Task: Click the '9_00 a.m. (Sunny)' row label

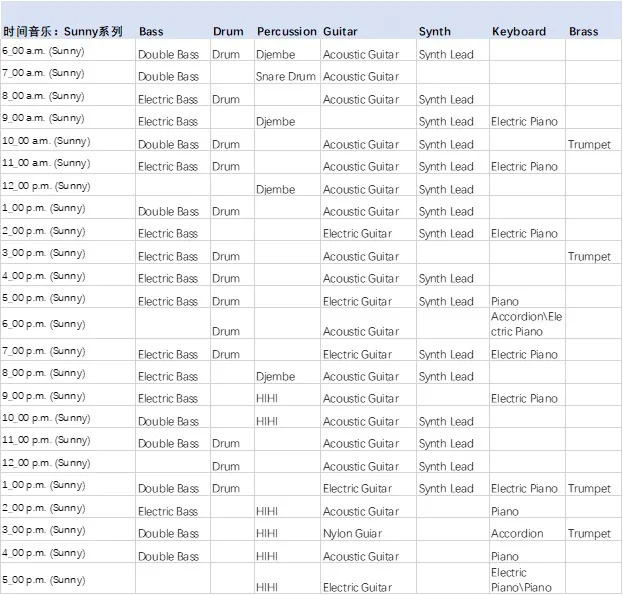Action: pos(43,118)
